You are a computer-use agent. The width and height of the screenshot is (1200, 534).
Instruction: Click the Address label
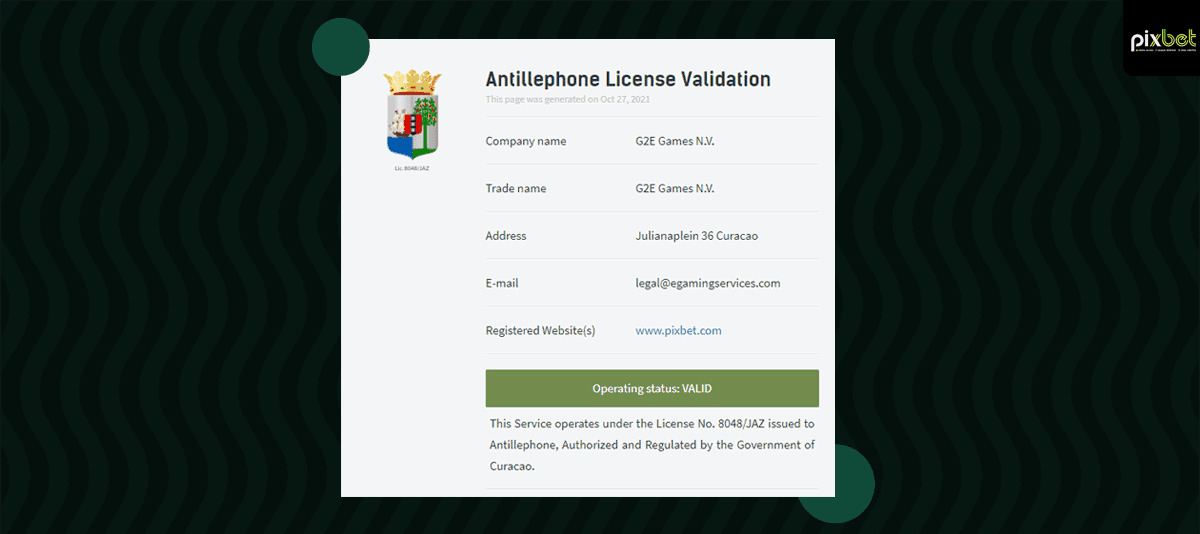pos(506,236)
